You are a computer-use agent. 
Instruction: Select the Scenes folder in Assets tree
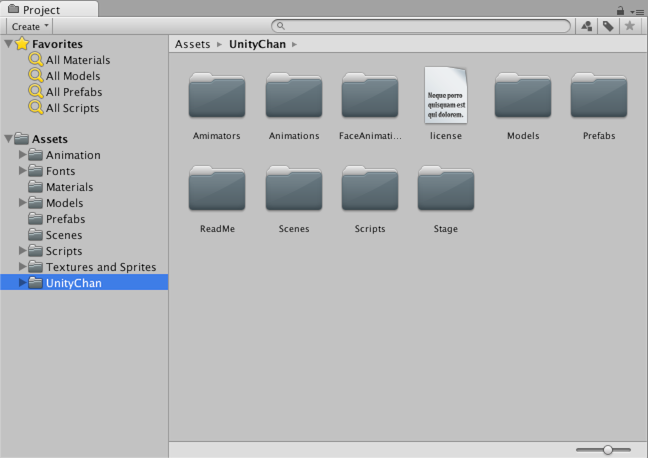[55, 235]
